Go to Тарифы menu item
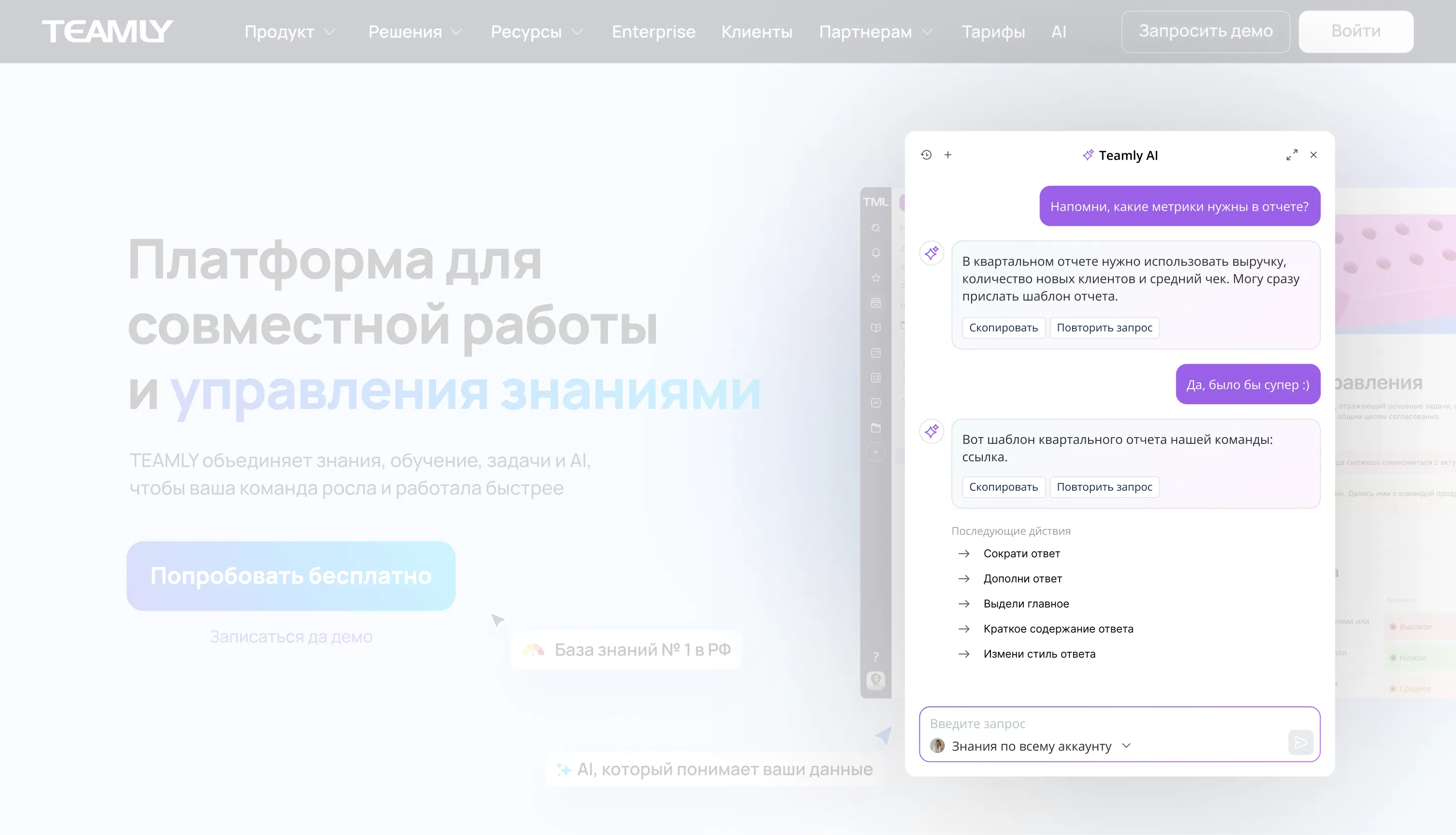The width and height of the screenshot is (1456, 835). (x=993, y=31)
